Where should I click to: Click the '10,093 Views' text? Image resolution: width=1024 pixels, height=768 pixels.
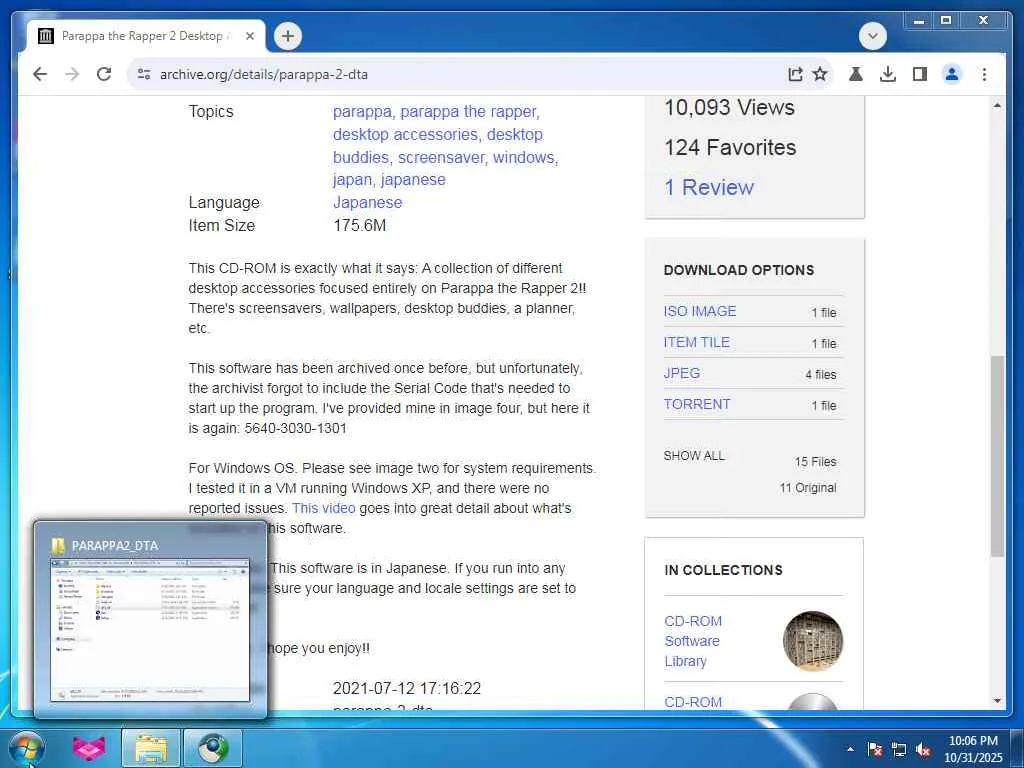[x=729, y=107]
